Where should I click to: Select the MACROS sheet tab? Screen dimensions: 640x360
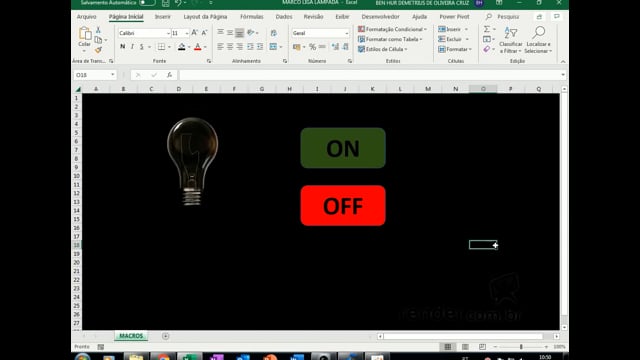131,336
